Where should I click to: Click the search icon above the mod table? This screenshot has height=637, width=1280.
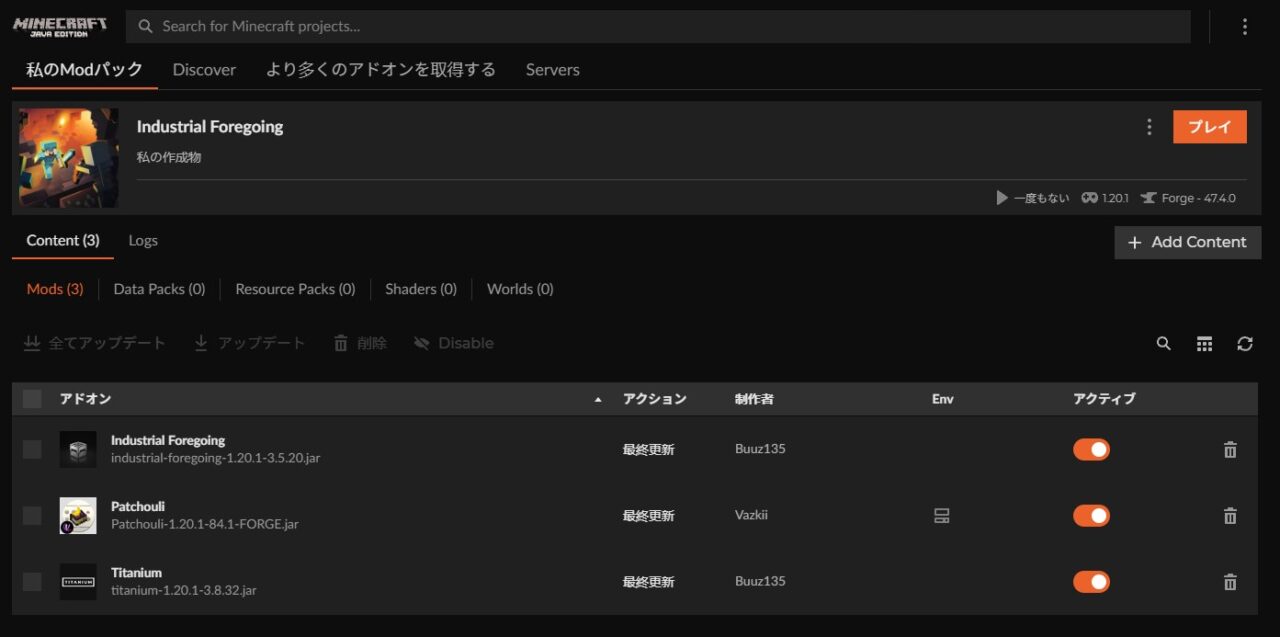pyautogui.click(x=1163, y=343)
